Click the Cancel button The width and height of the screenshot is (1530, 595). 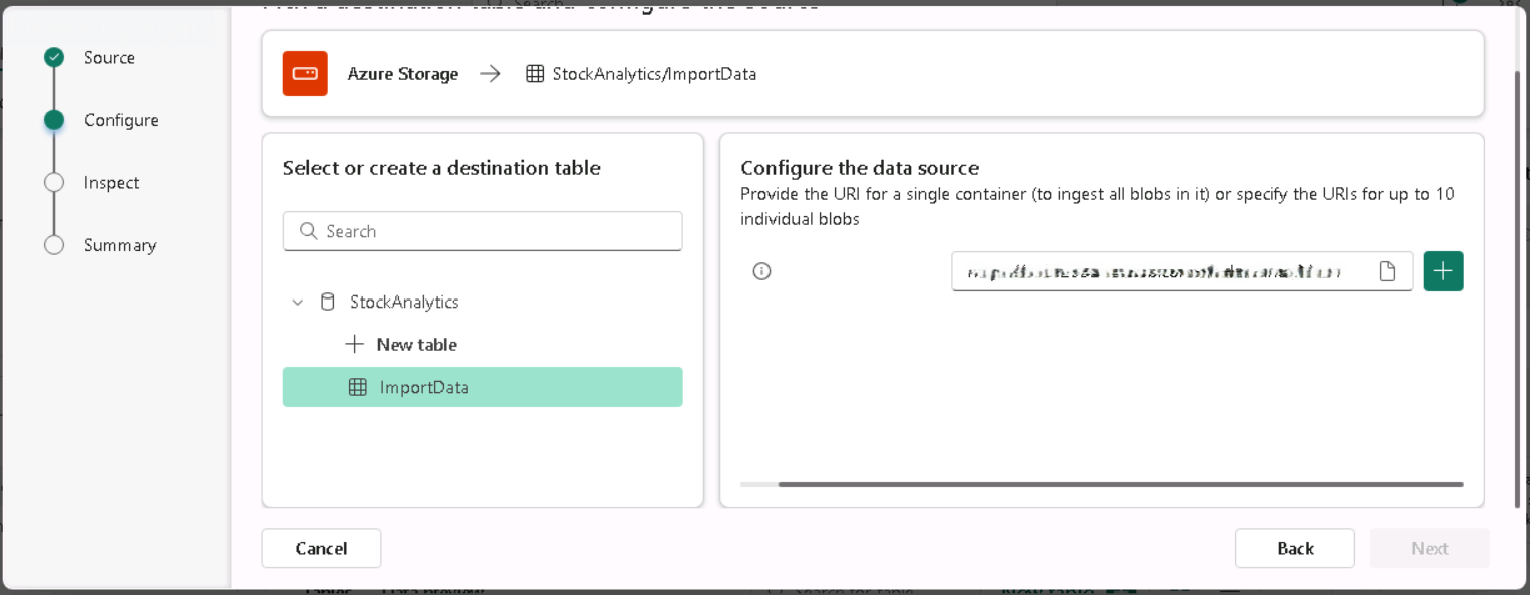click(x=321, y=548)
